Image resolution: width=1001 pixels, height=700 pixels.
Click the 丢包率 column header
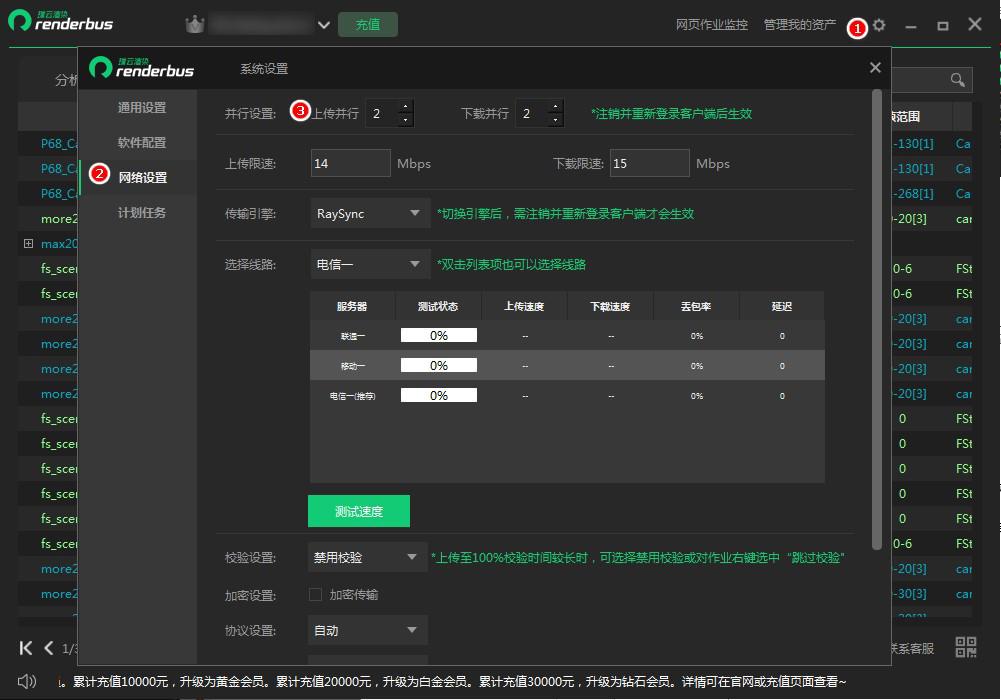(696, 306)
